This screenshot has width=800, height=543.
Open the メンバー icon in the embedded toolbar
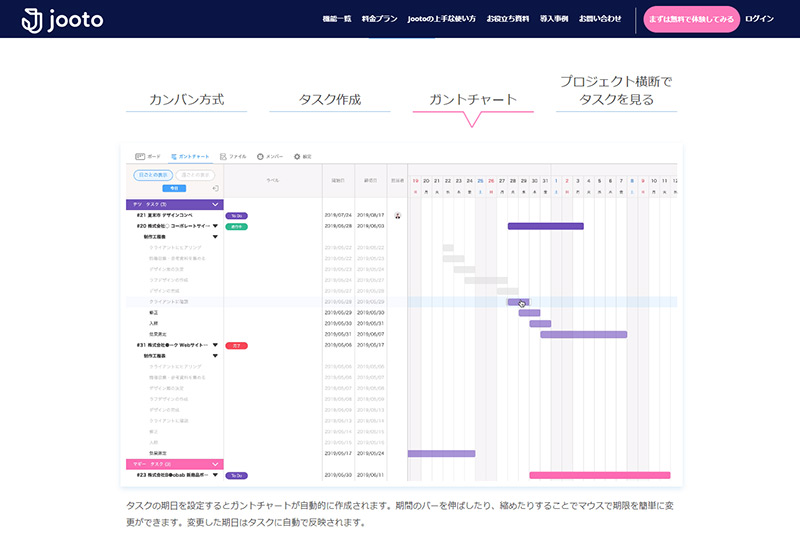pos(260,157)
